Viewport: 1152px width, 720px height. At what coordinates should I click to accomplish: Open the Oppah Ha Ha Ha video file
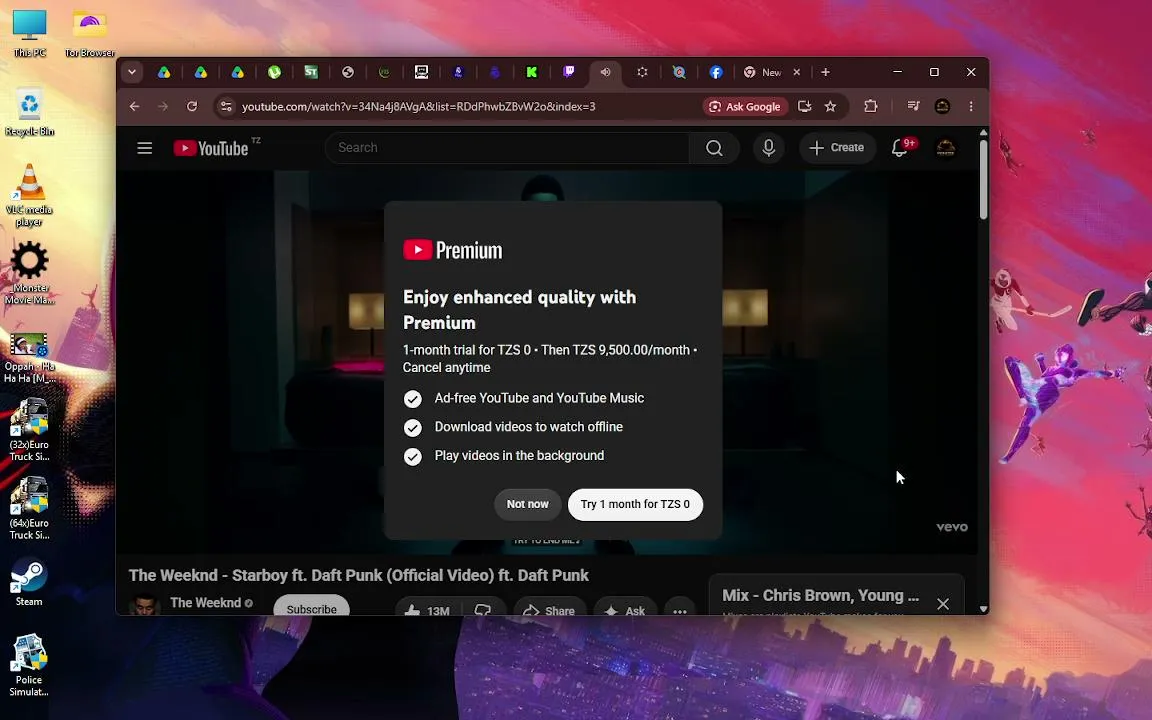pos(29,358)
